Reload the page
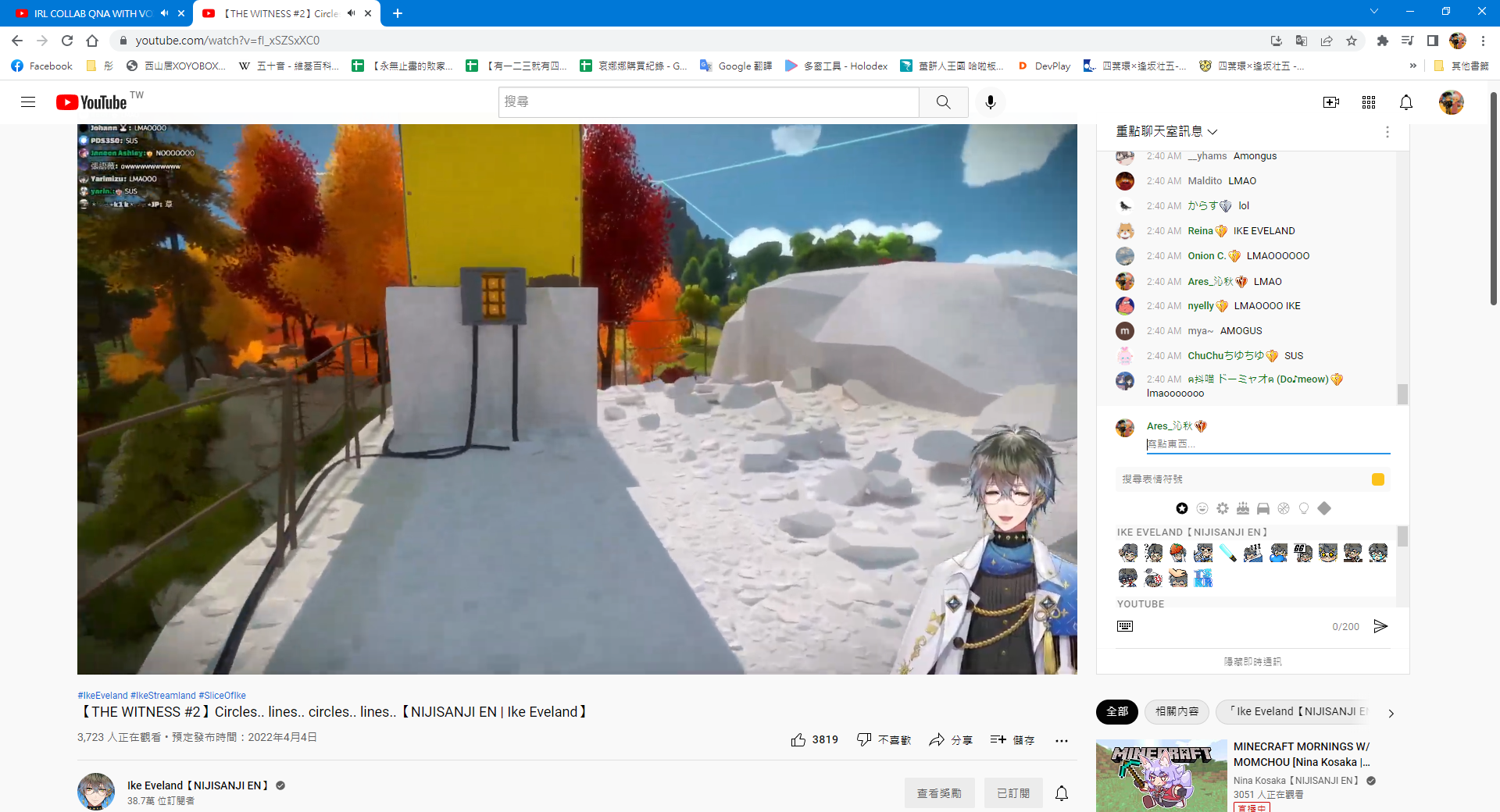Screen dimensions: 1500x812 (67, 41)
